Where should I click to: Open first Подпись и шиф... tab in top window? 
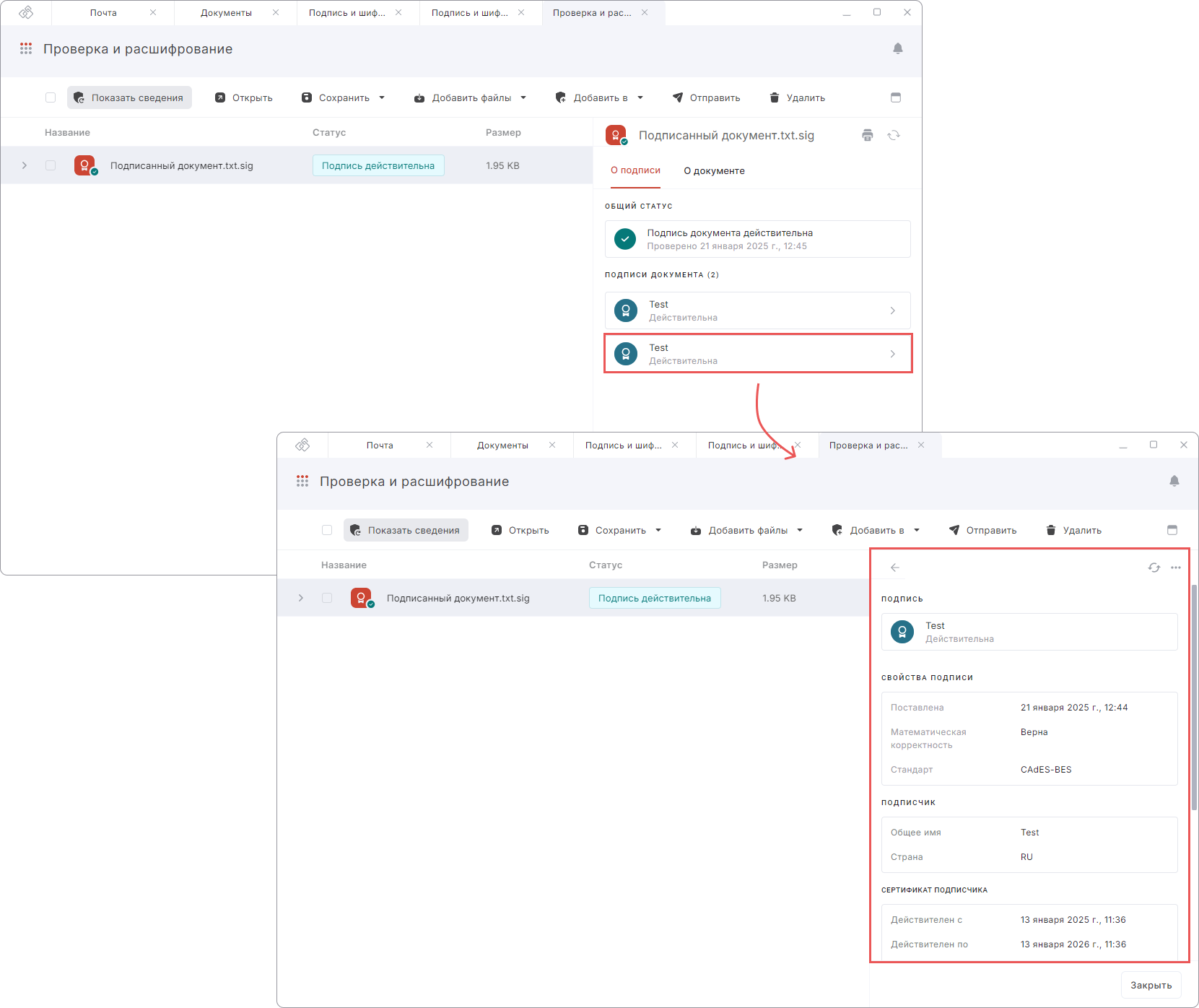point(347,13)
